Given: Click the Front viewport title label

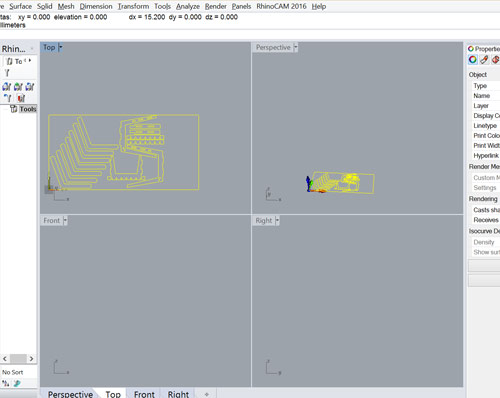Looking at the screenshot, I should [51, 220].
